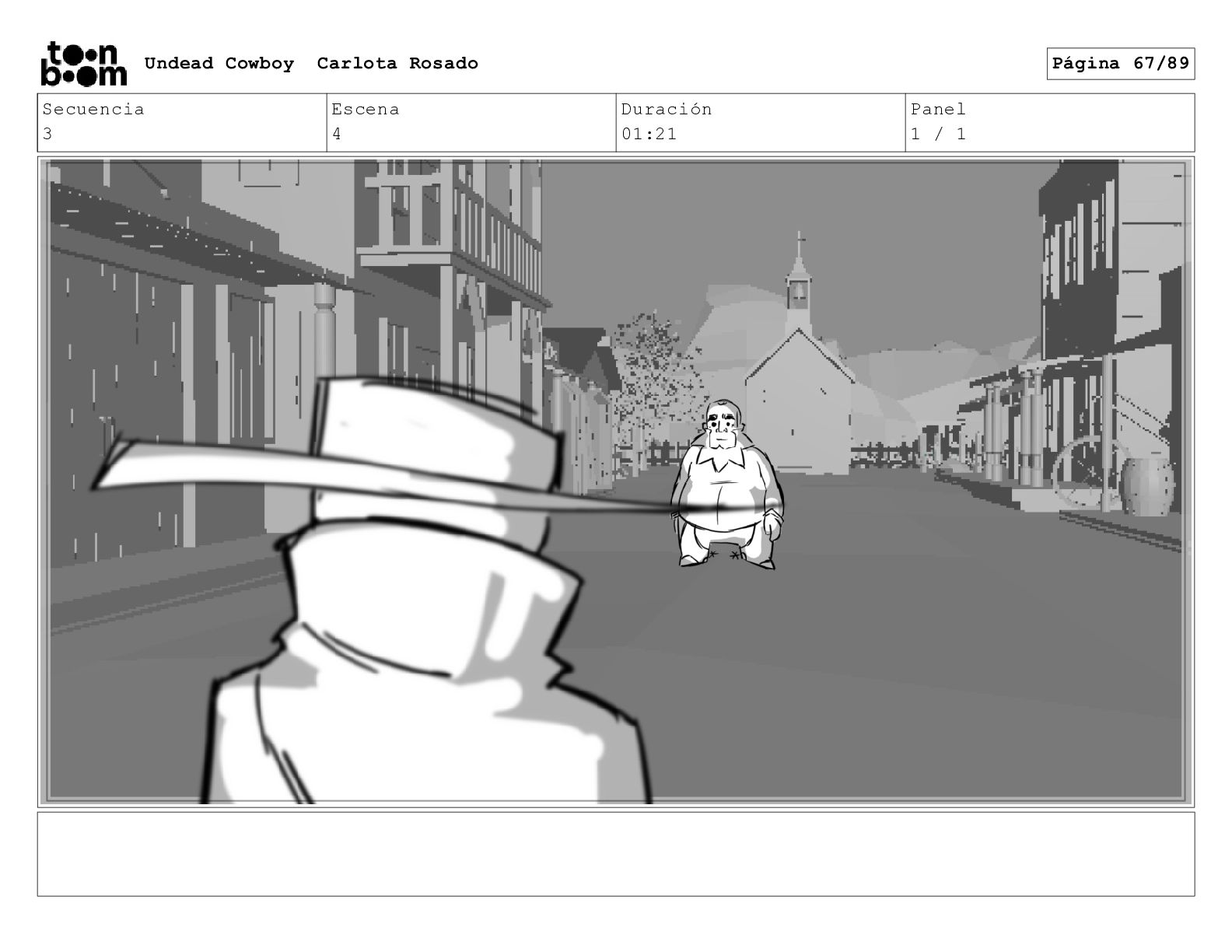Click the foreground cowboy's coat collar
Screen dimensions: 1232x952
pyautogui.click(x=436, y=599)
